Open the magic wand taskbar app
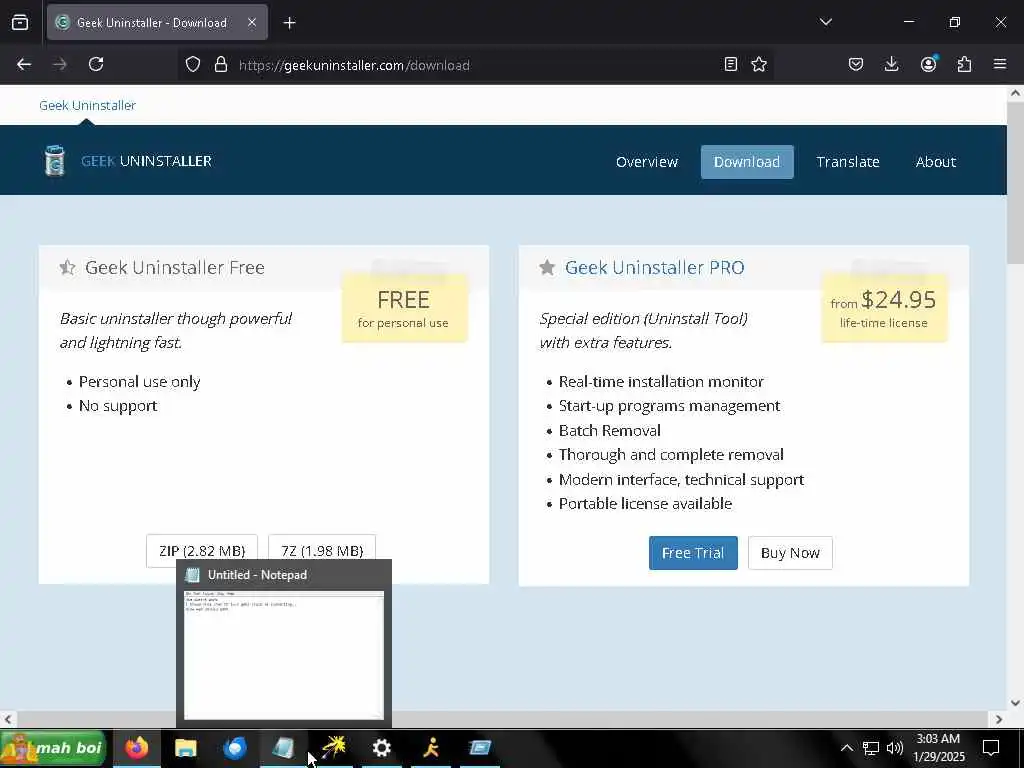This screenshot has width=1024, height=768. pos(333,748)
